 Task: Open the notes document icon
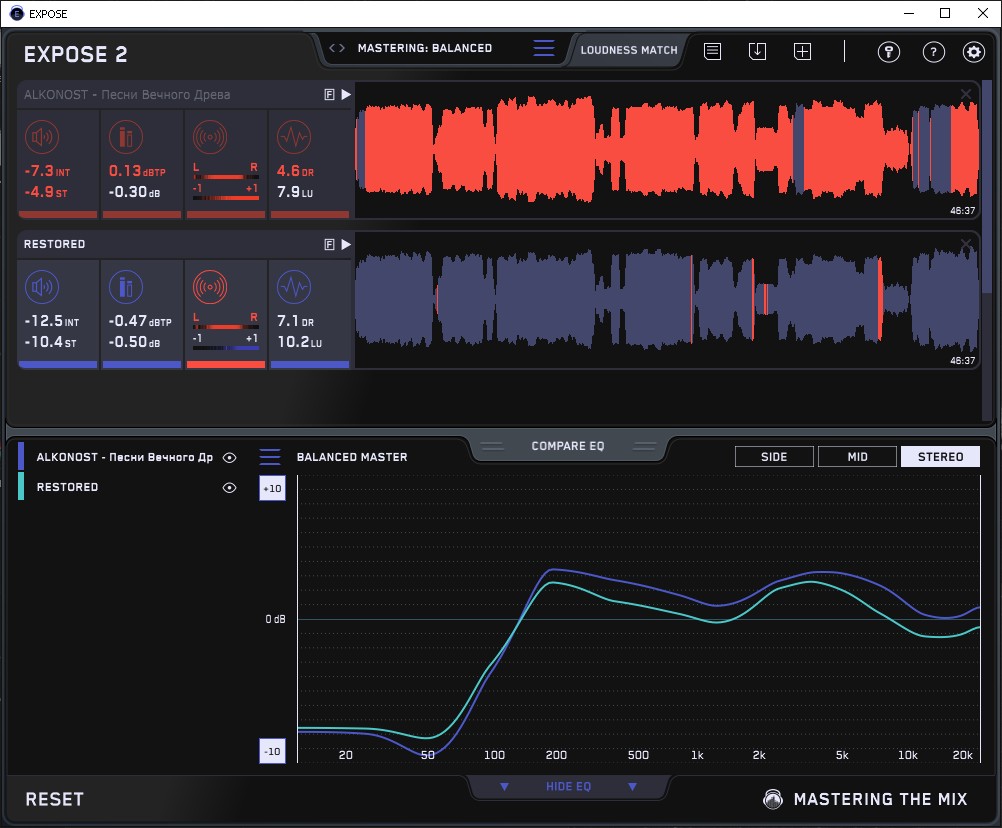[x=713, y=51]
